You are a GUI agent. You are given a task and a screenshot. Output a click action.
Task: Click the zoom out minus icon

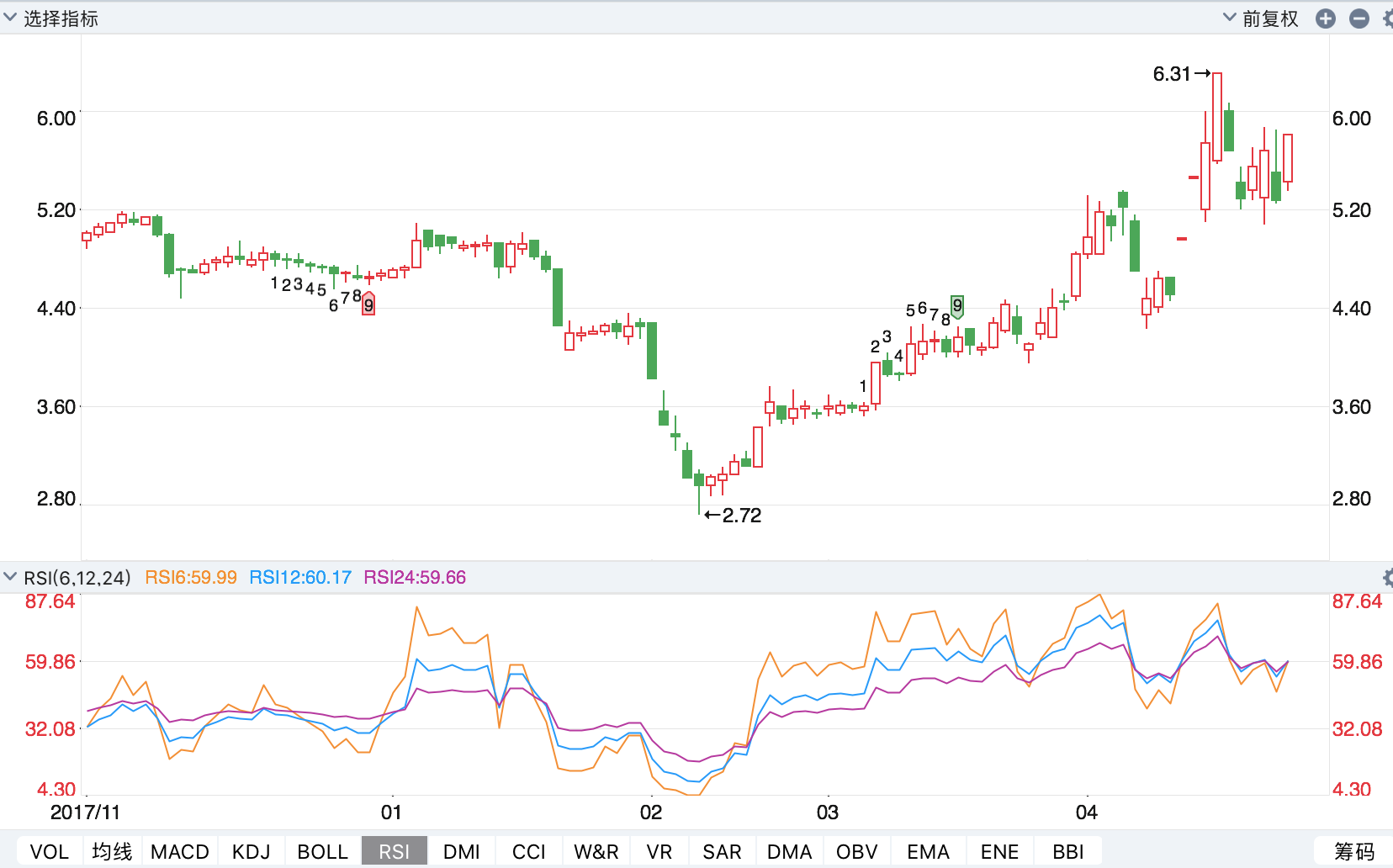[1359, 19]
